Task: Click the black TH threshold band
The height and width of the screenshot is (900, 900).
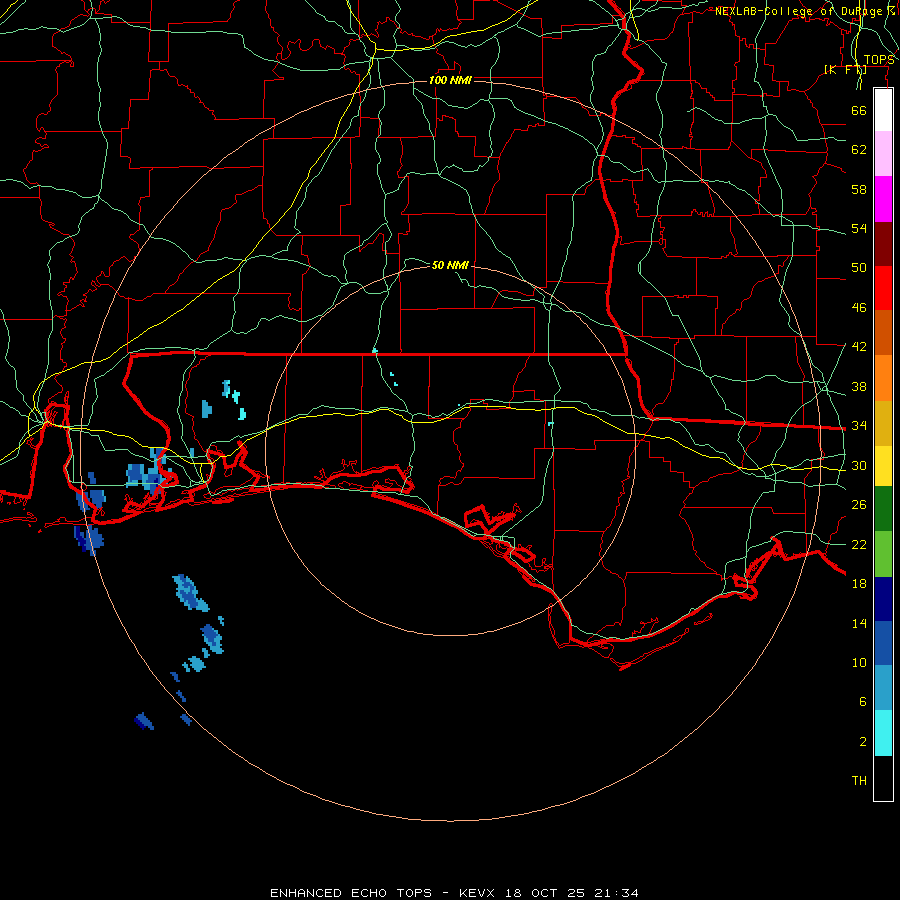Action: [883, 778]
